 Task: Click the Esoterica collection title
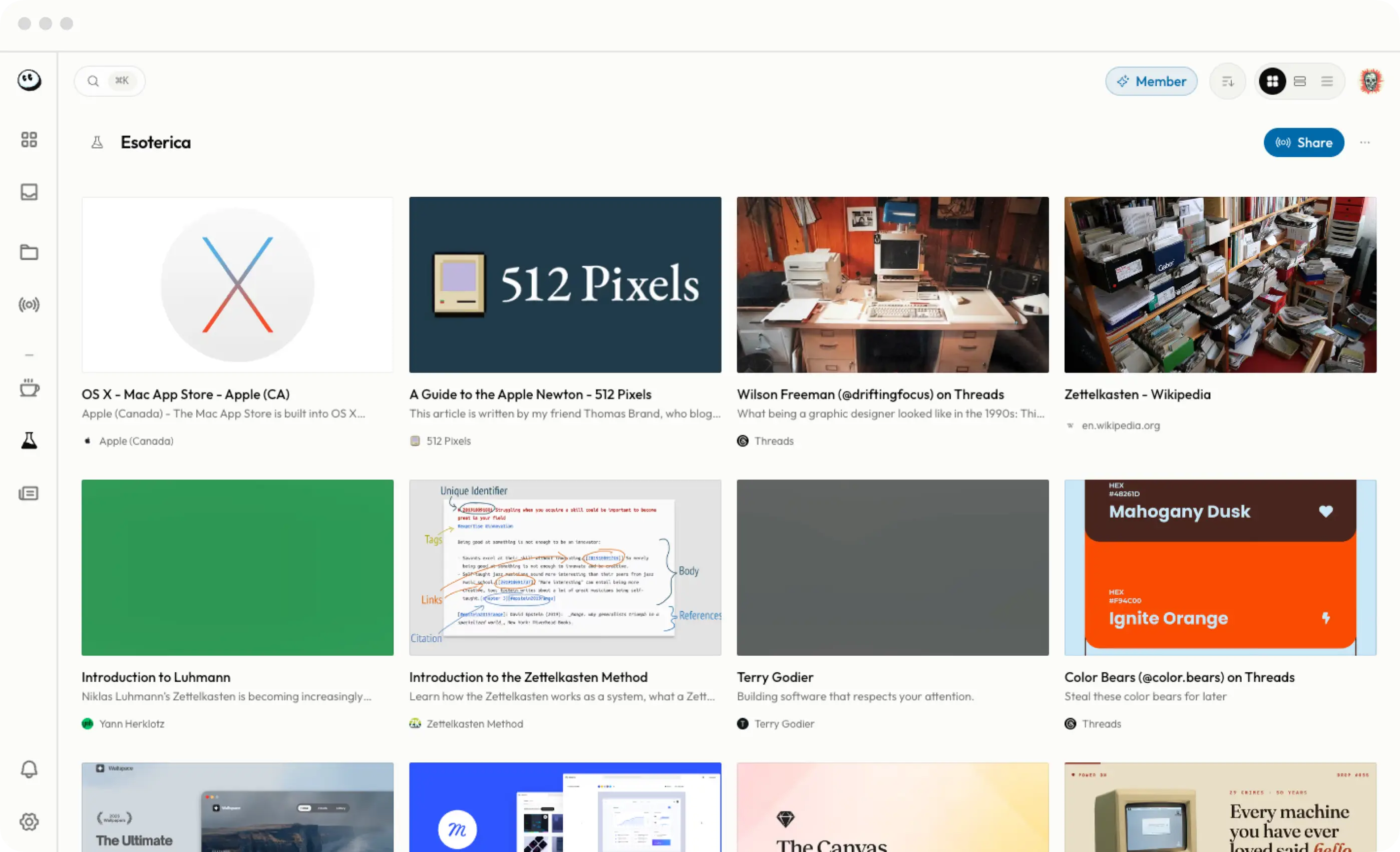[x=156, y=142]
